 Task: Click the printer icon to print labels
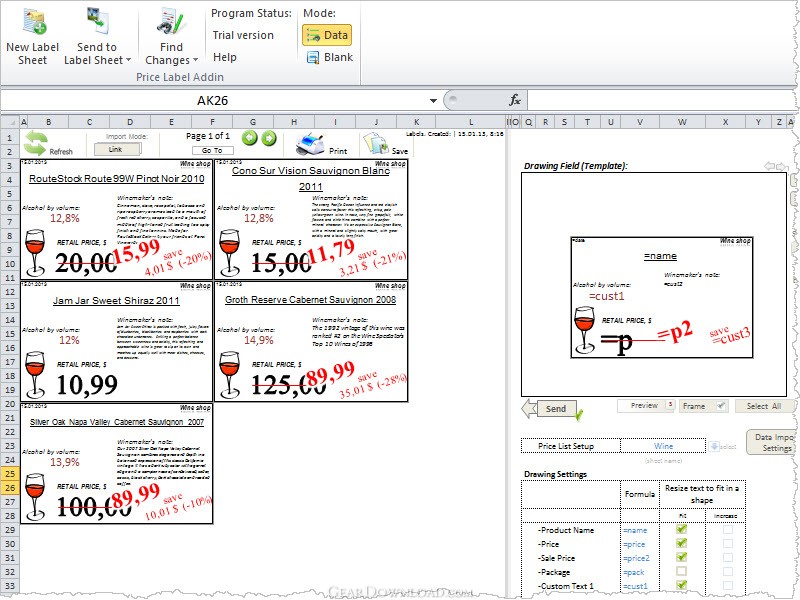click(x=310, y=143)
